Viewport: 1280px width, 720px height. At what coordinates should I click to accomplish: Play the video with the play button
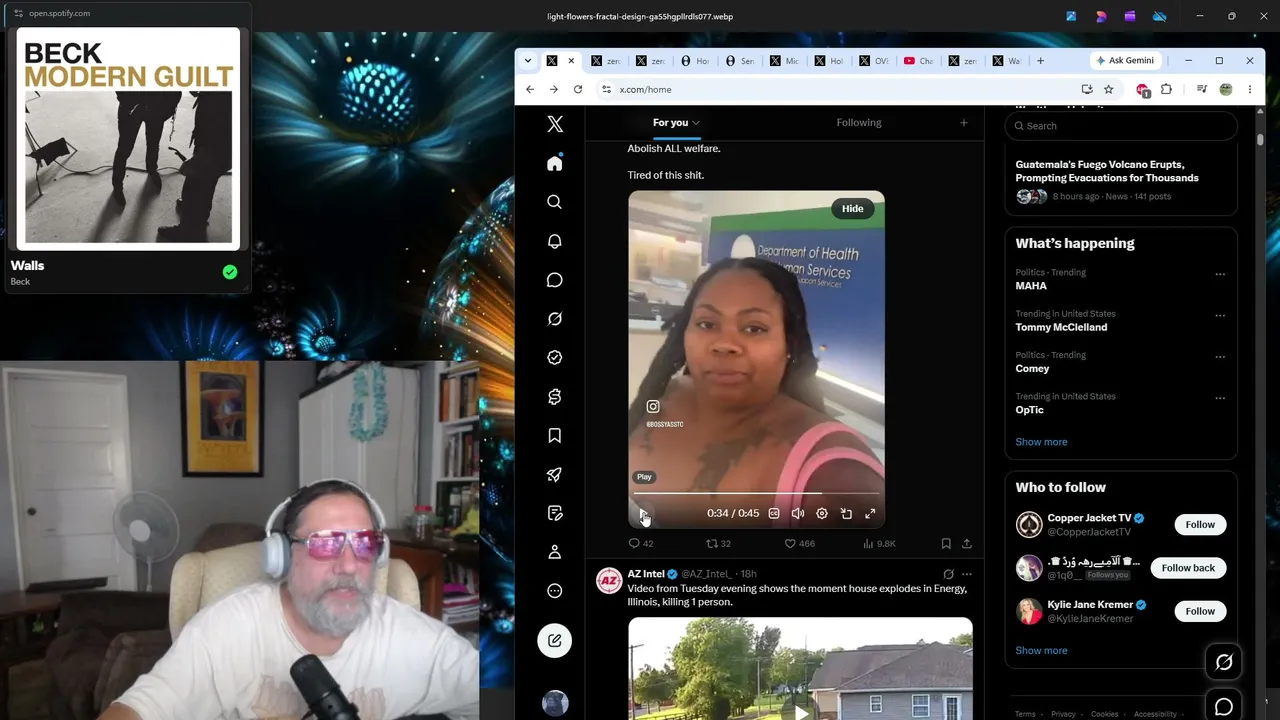coord(644,513)
